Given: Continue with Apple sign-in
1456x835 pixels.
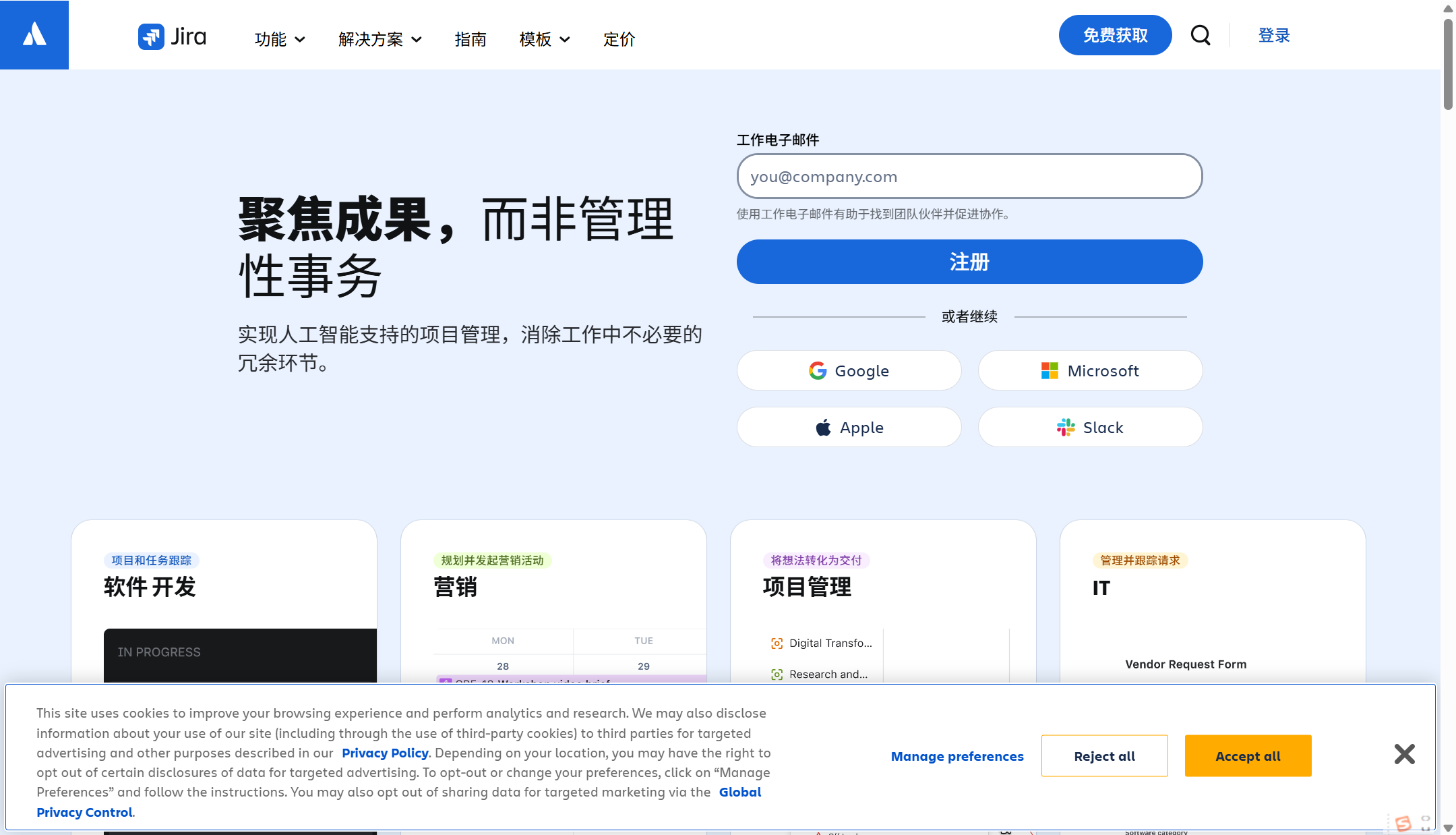Looking at the screenshot, I should [848, 427].
